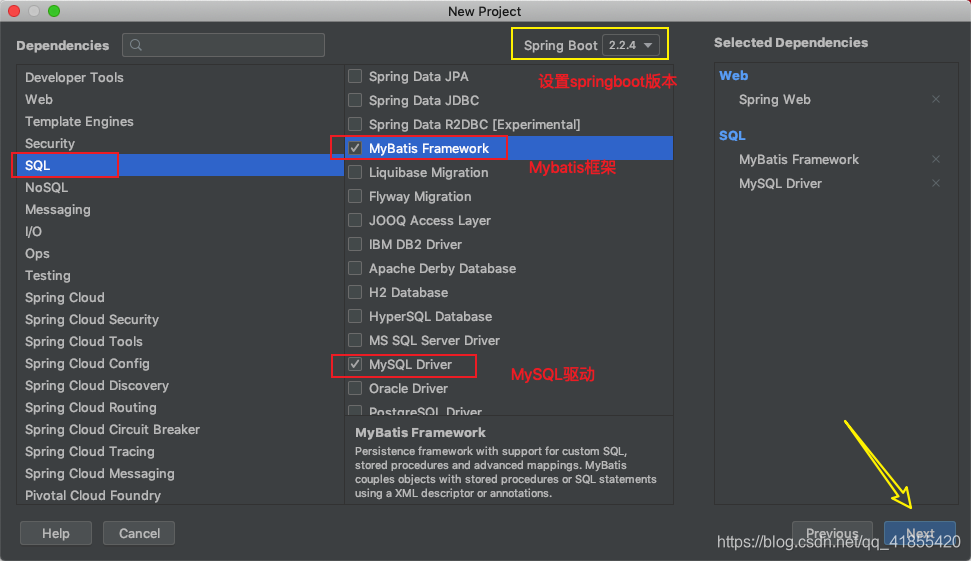Click the search magnifier icon
Screen dimensions: 971x561
pos(136,45)
